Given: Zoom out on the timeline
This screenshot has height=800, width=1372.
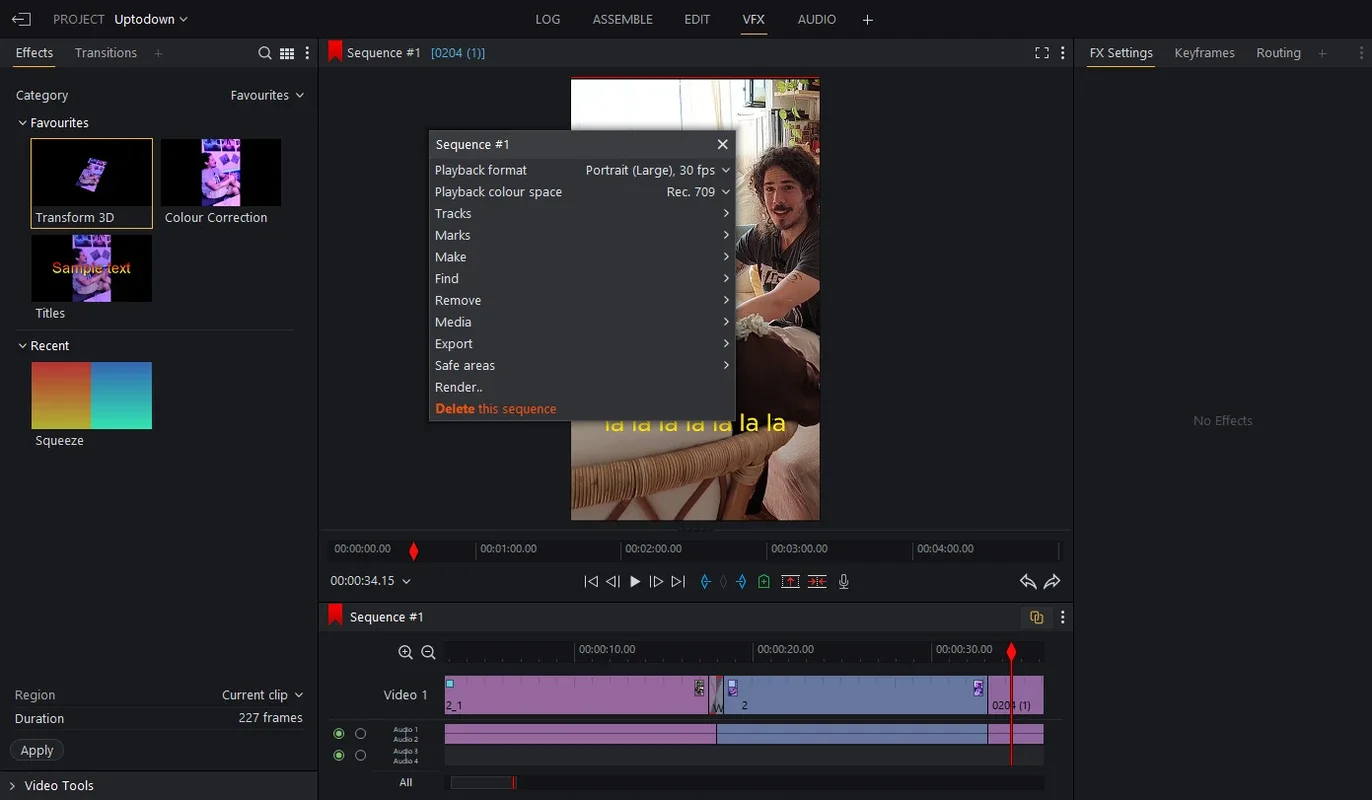Looking at the screenshot, I should 428,652.
